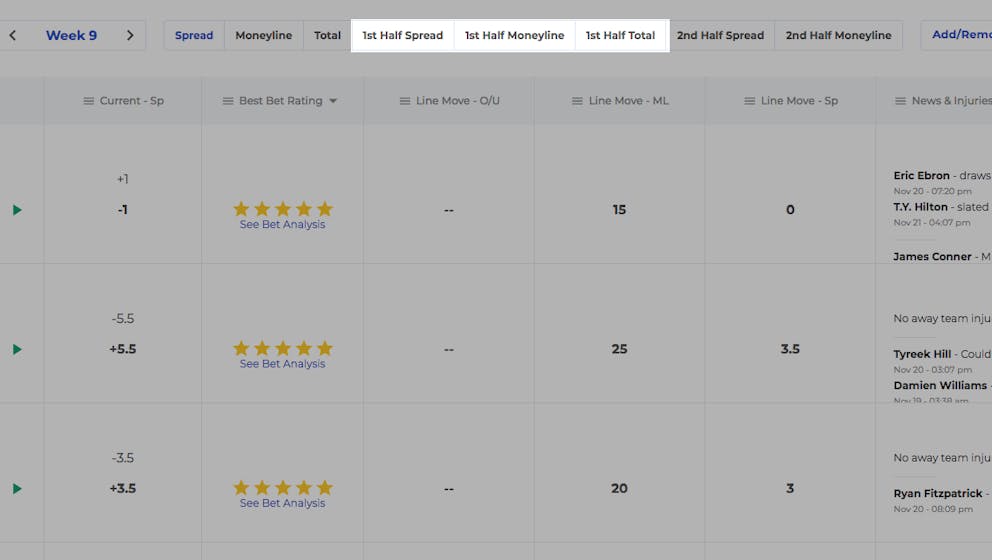
Task: Click drag handle icon beside Line Move - Sp
Action: [749, 101]
